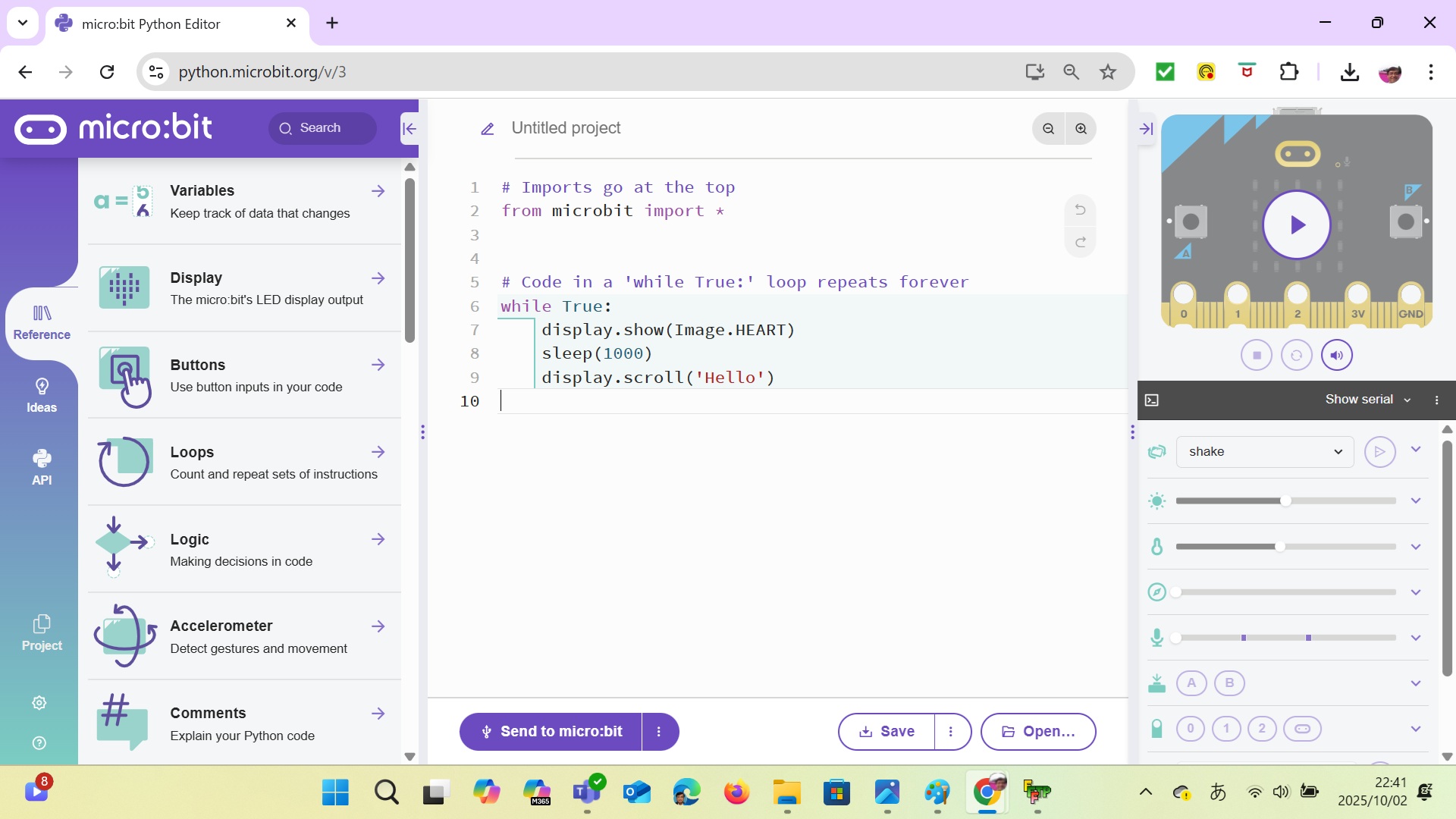Switch to the API tab

point(42,467)
